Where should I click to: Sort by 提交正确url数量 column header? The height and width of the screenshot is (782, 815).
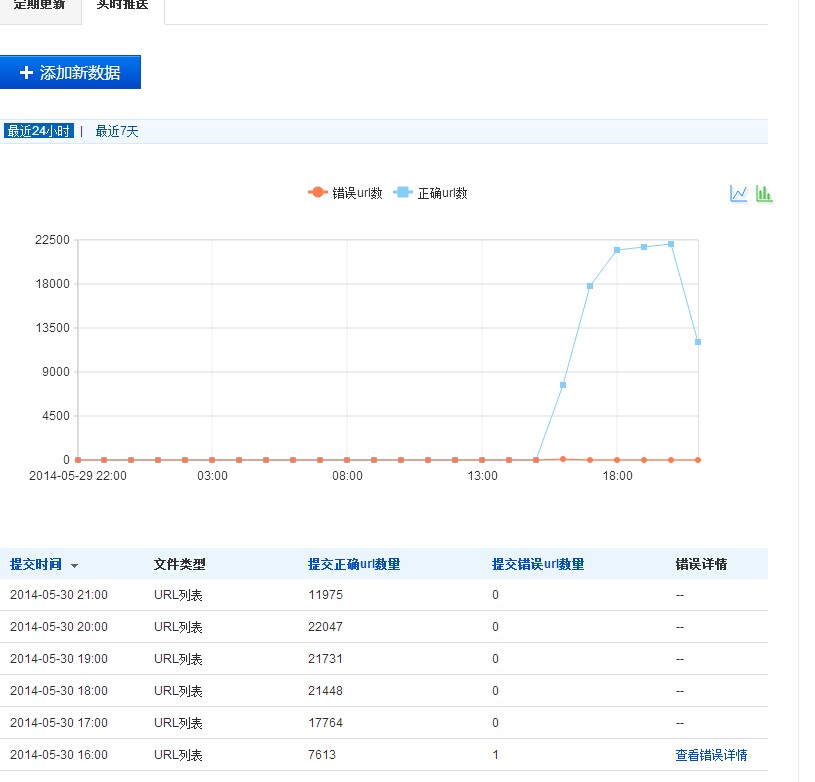pos(354,564)
